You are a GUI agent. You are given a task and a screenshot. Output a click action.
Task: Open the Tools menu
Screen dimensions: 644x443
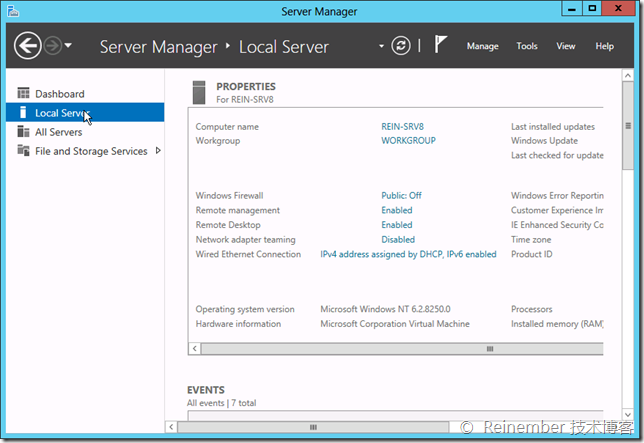coord(527,46)
